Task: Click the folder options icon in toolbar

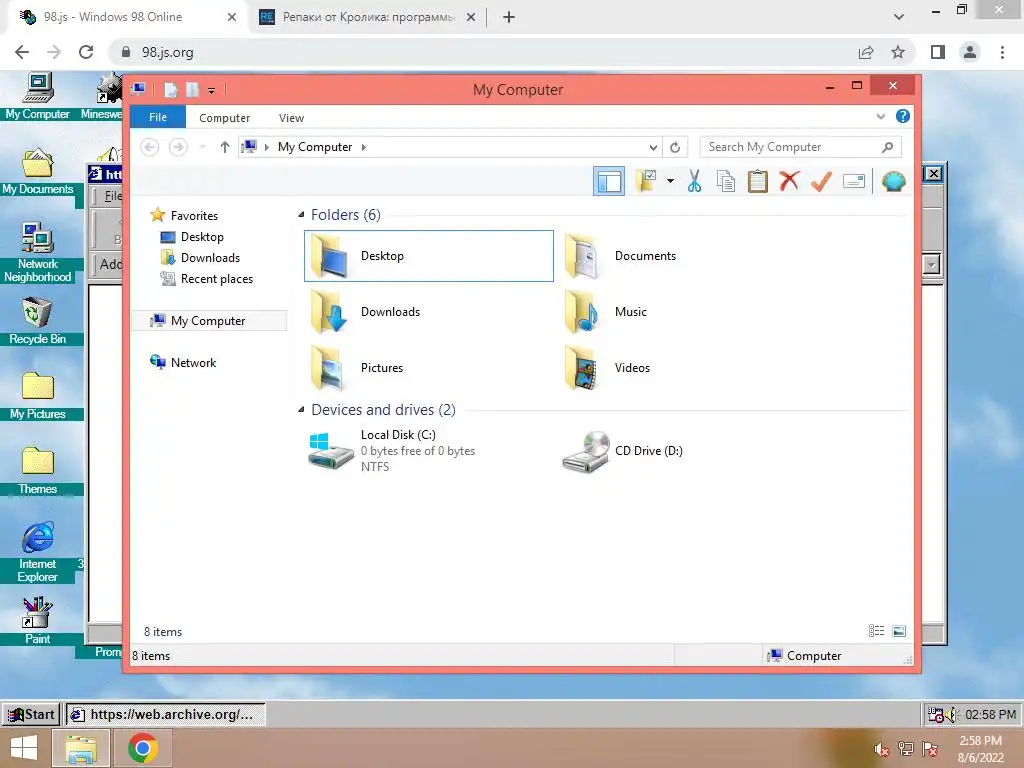Action: [x=646, y=181]
